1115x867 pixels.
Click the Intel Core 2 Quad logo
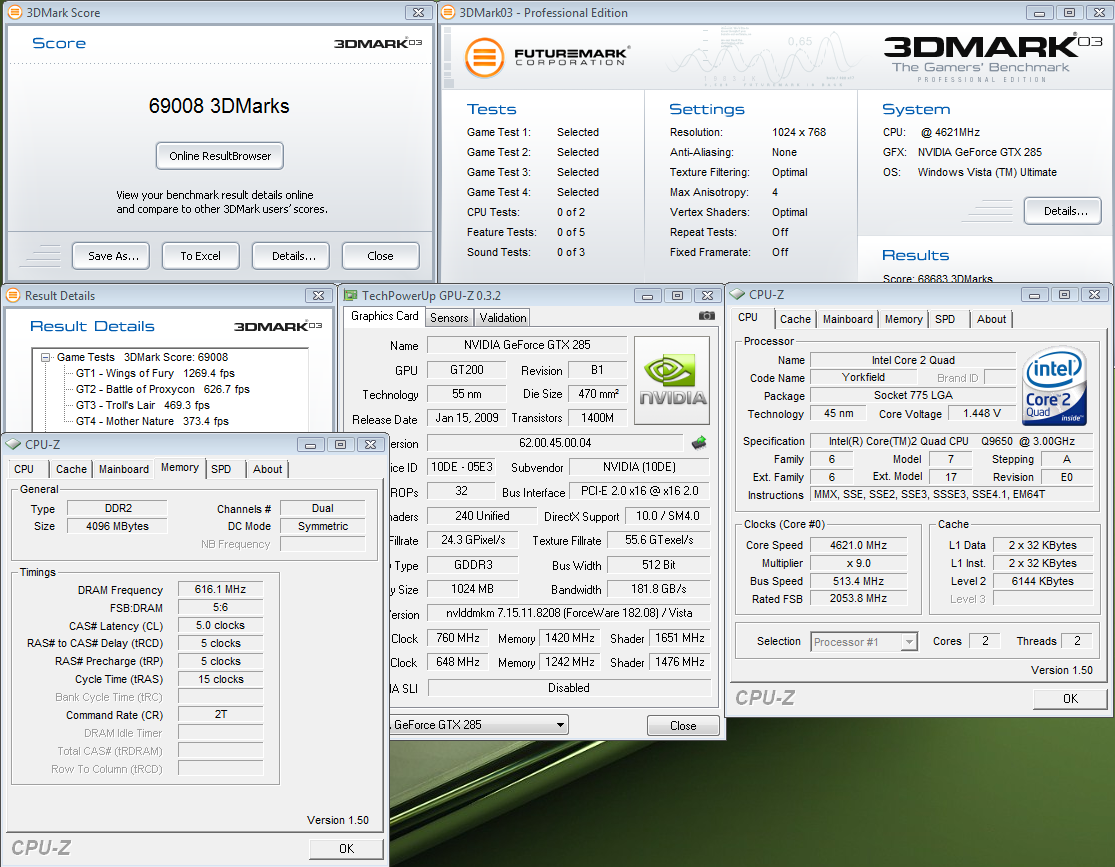(1055, 385)
